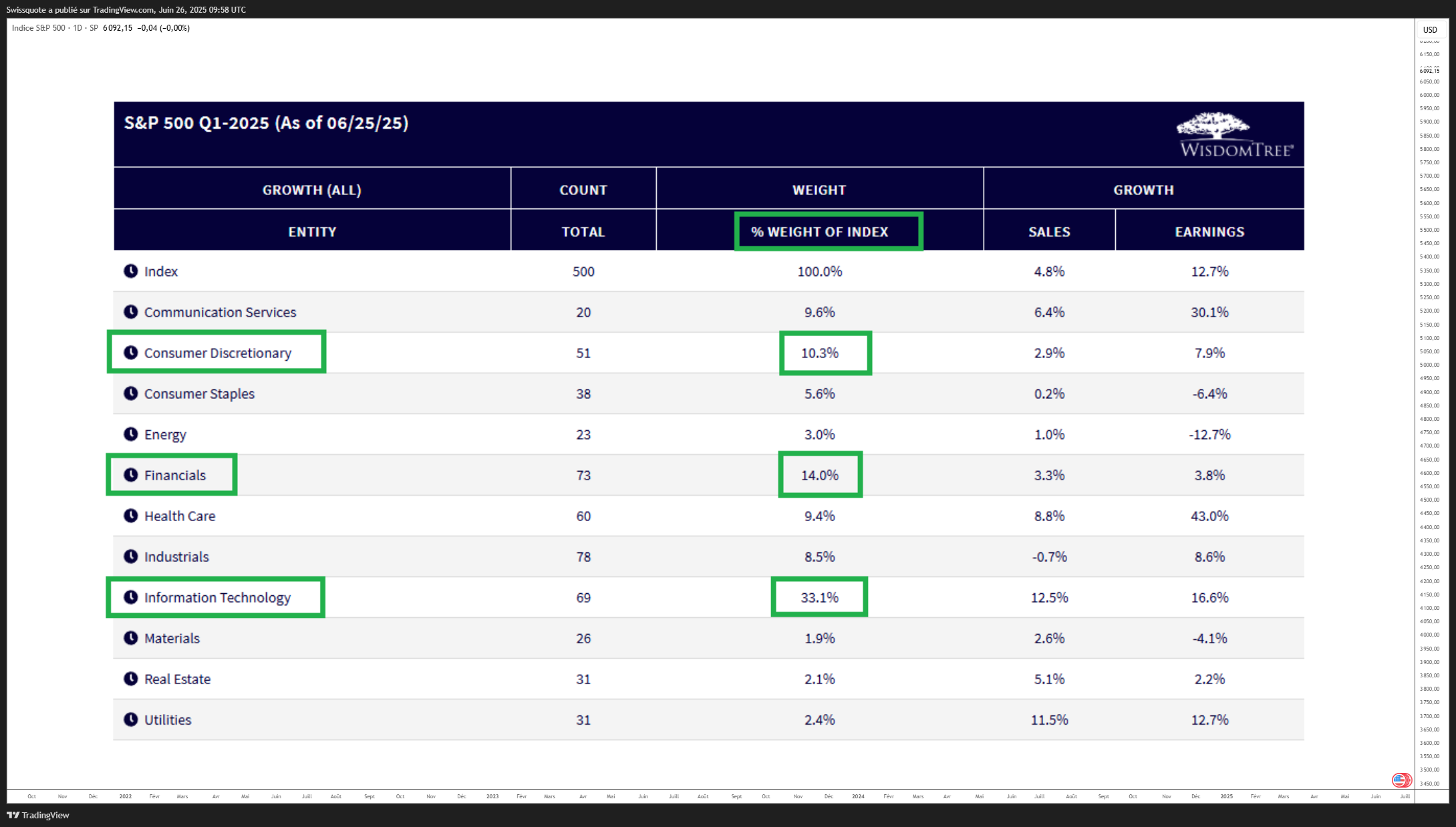Click the 6092,15 price label on scale
The image size is (1456, 827).
pos(1430,70)
